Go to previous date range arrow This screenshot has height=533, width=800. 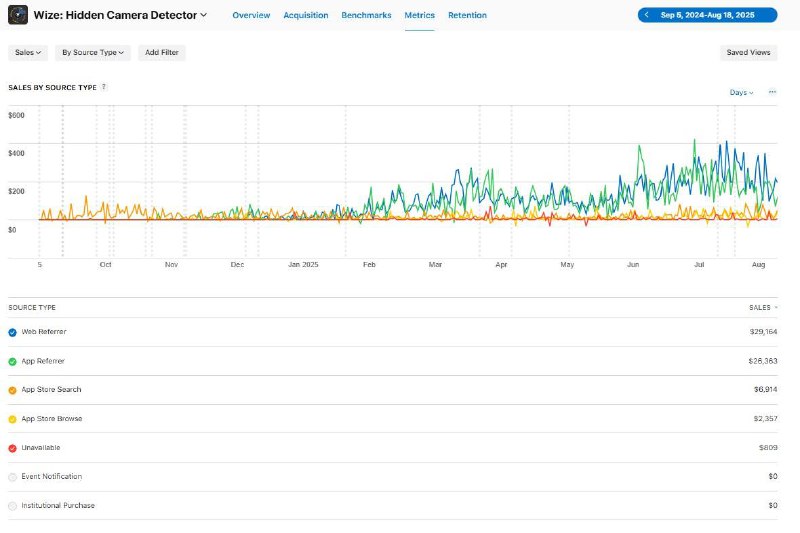click(x=646, y=15)
